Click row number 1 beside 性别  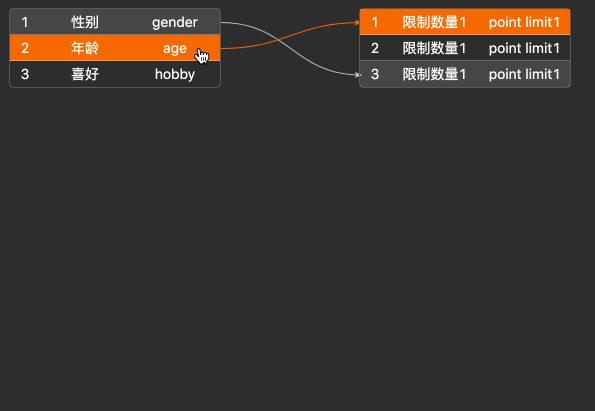25,22
